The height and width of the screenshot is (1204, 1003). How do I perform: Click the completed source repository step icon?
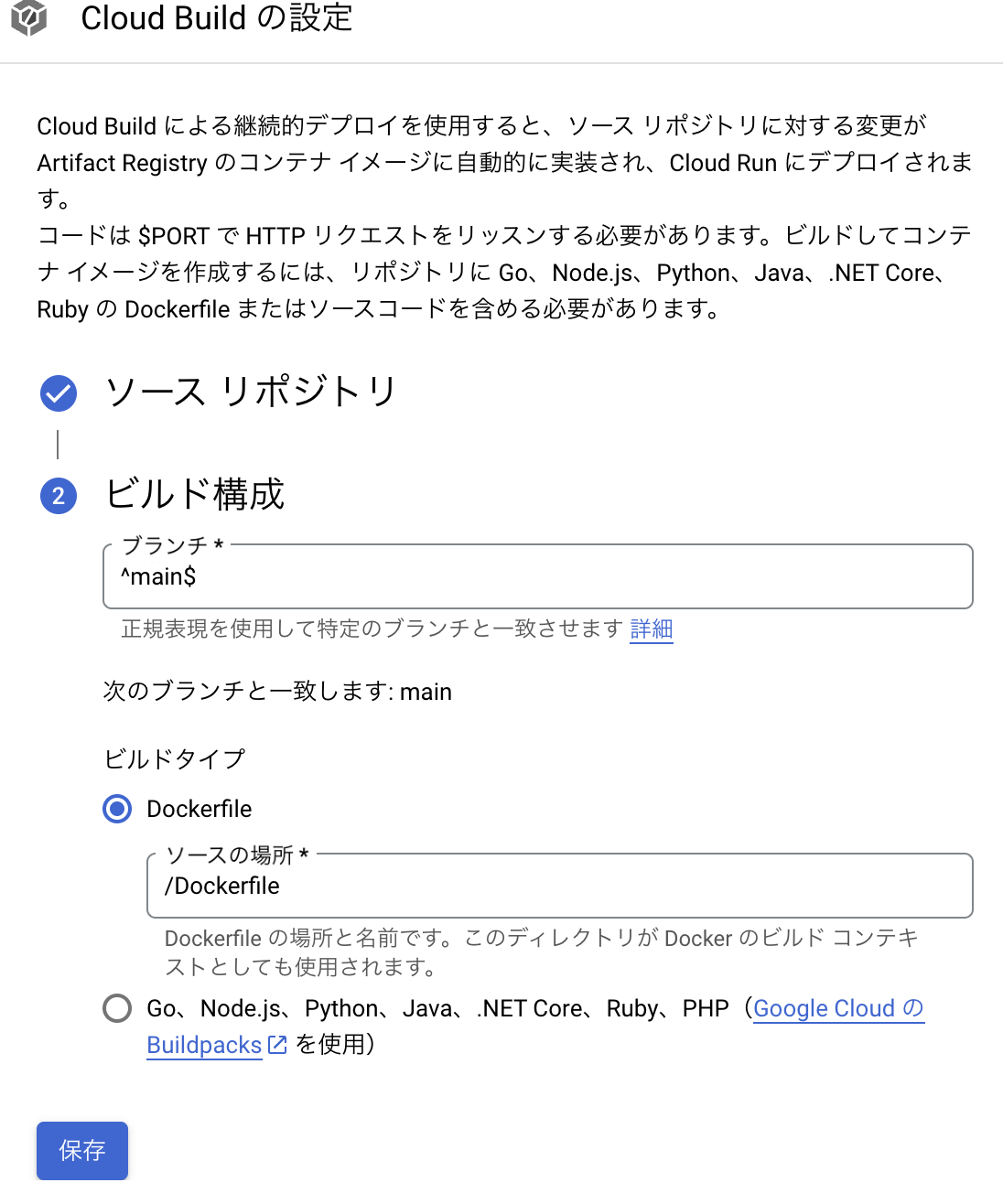[58, 392]
